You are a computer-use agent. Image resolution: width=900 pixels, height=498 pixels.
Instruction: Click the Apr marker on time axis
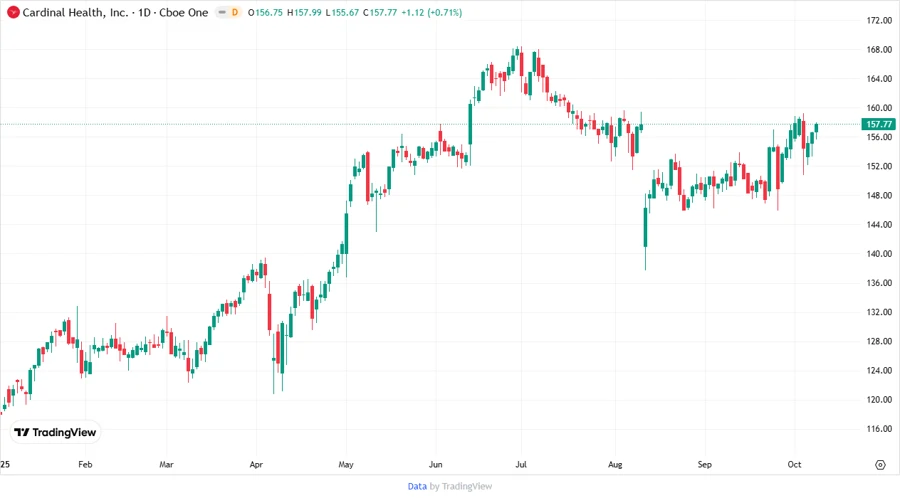pos(256,465)
